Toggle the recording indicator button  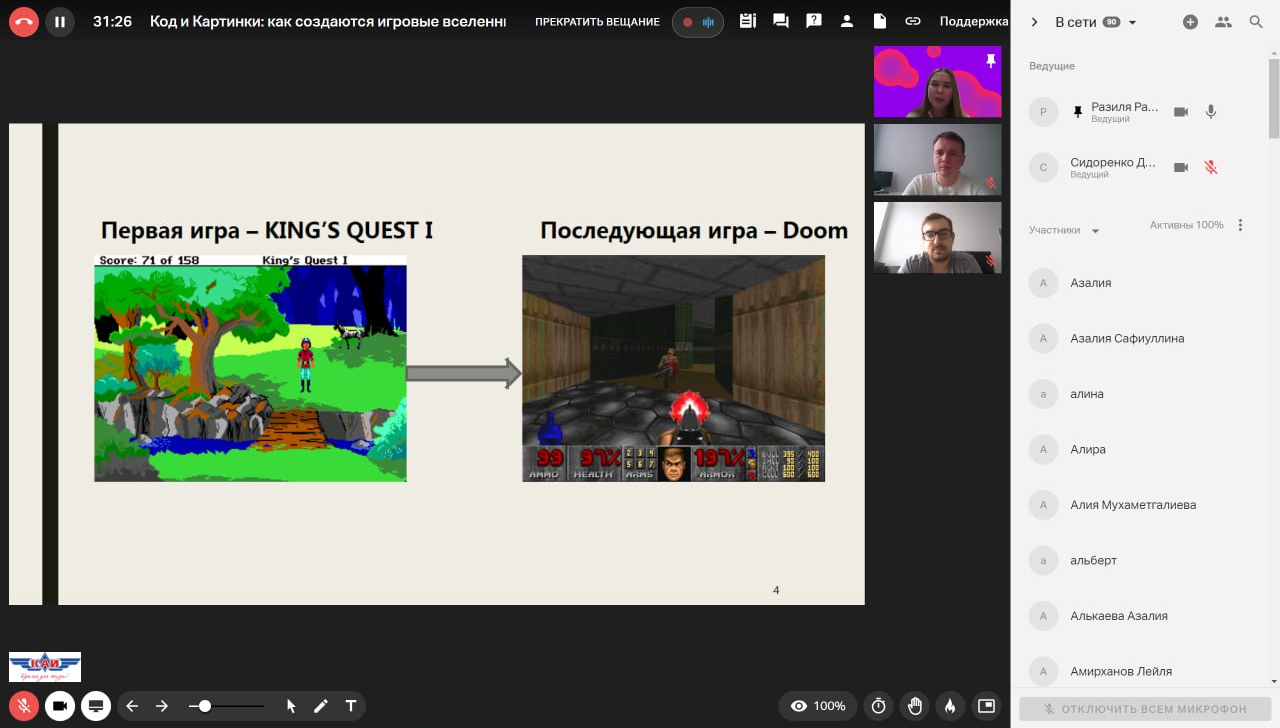(x=698, y=22)
